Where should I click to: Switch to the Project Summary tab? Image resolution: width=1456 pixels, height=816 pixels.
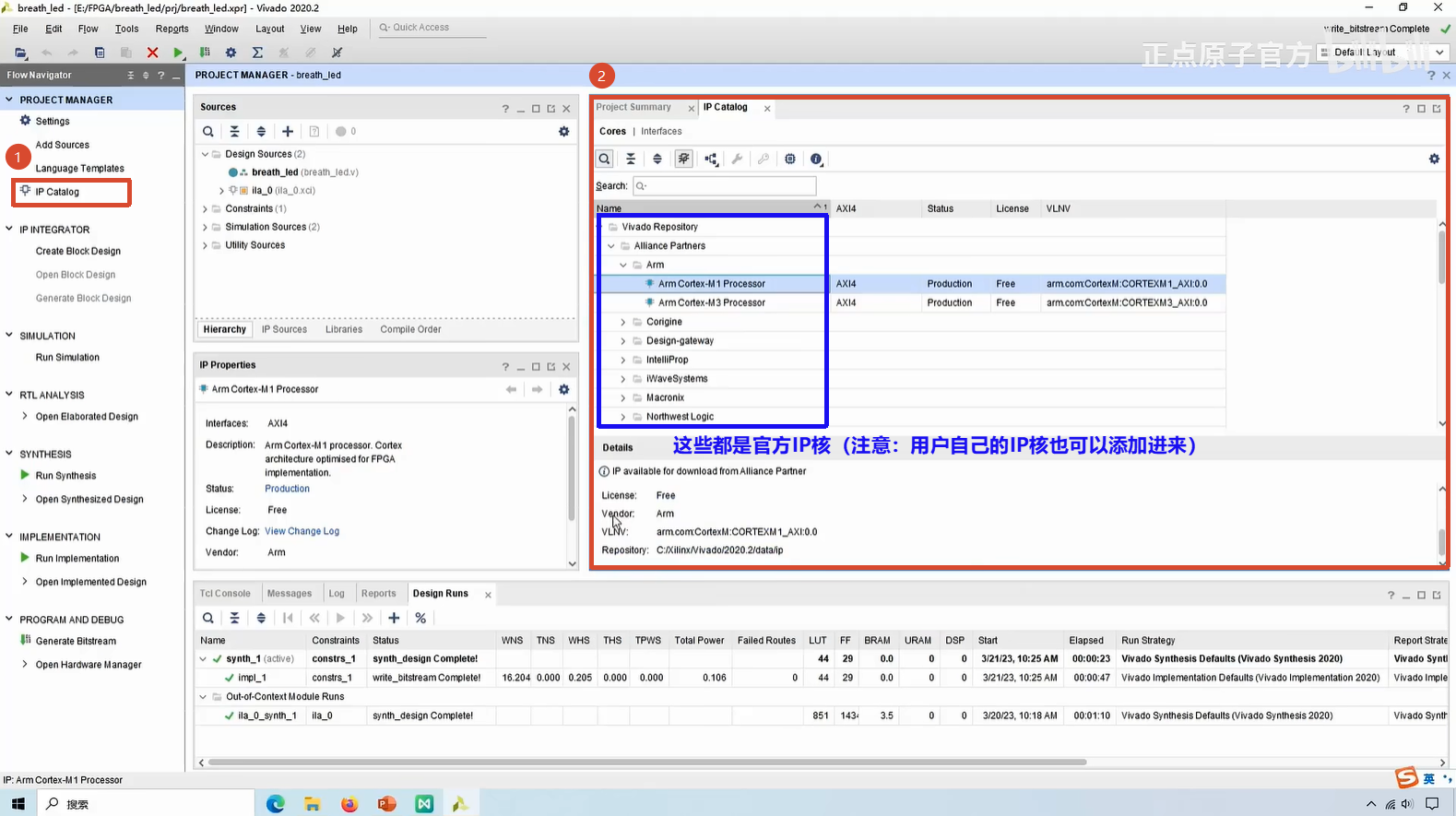(633, 107)
